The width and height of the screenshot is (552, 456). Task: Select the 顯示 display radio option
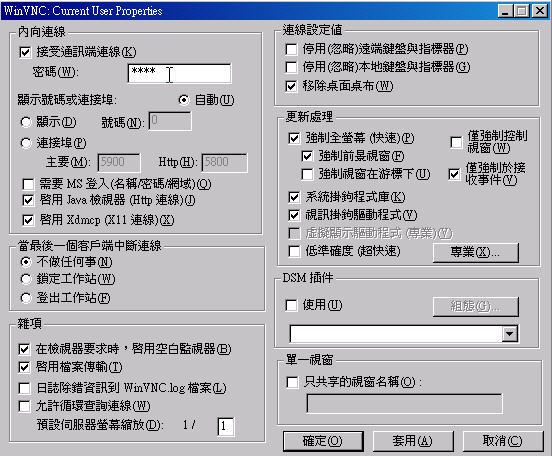(x=26, y=122)
